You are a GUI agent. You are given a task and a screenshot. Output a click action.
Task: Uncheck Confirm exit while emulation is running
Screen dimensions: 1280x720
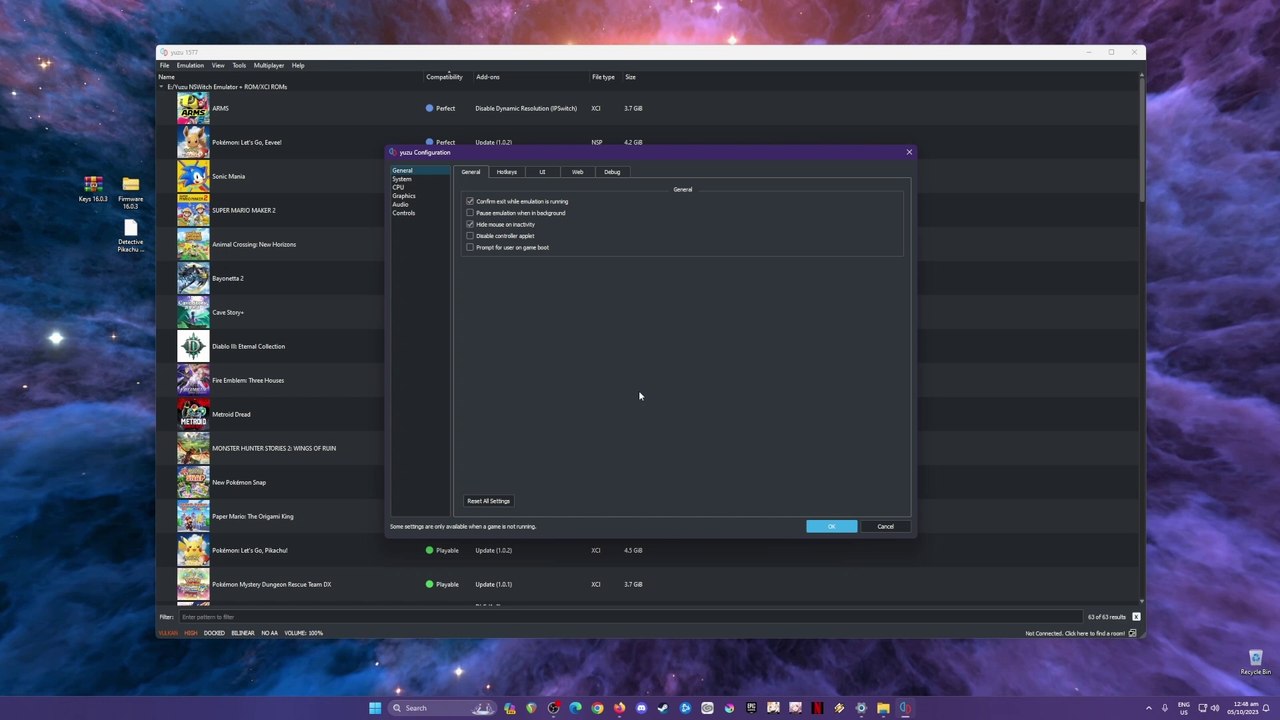(470, 201)
